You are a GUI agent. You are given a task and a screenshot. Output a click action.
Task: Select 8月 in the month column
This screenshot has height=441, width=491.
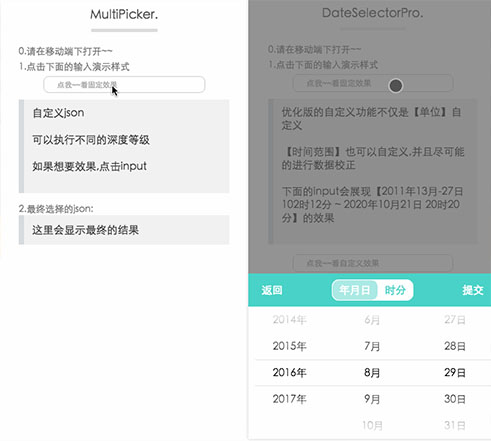pyautogui.click(x=372, y=372)
